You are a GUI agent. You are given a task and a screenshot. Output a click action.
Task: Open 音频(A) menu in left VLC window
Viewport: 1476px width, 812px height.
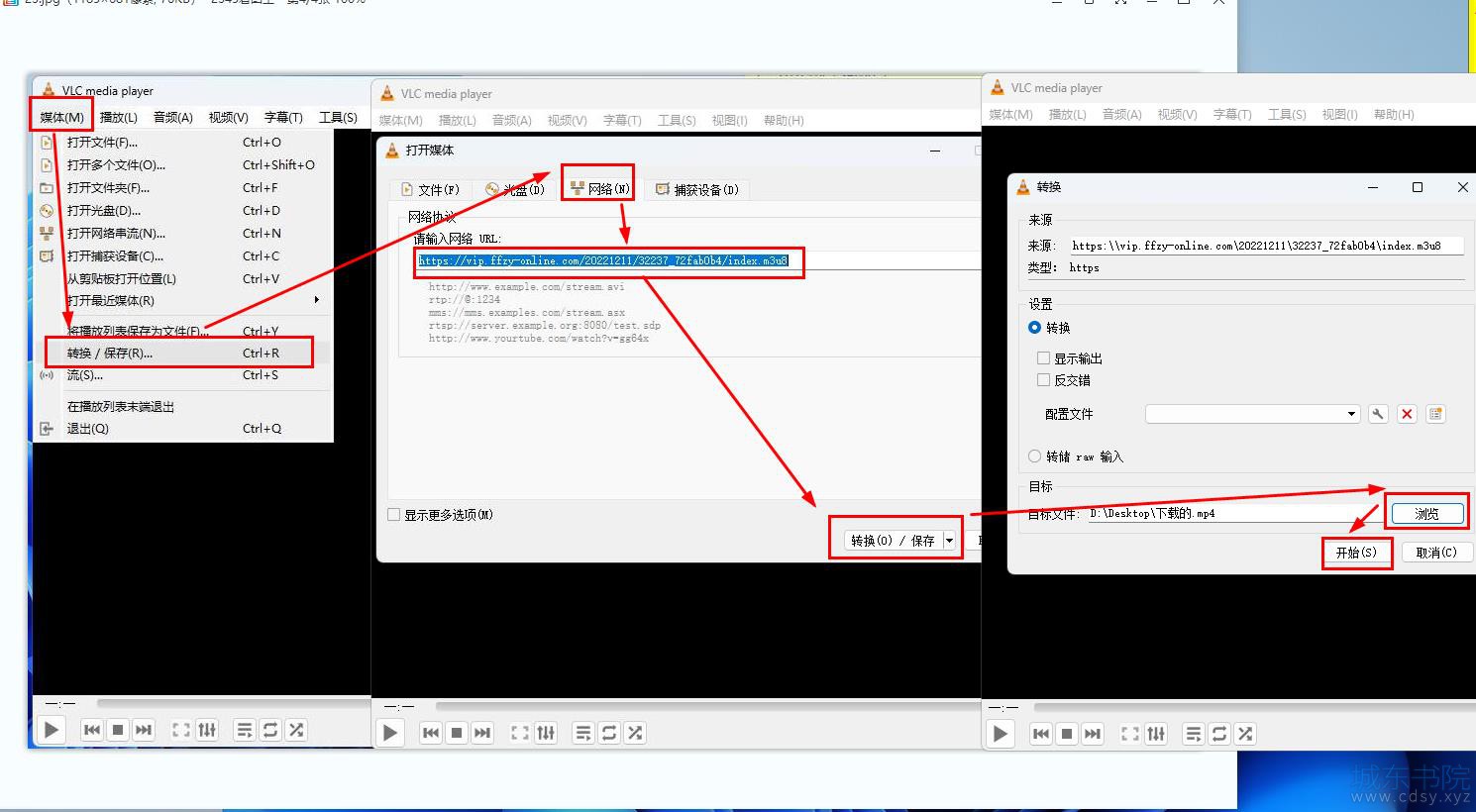pos(173,117)
